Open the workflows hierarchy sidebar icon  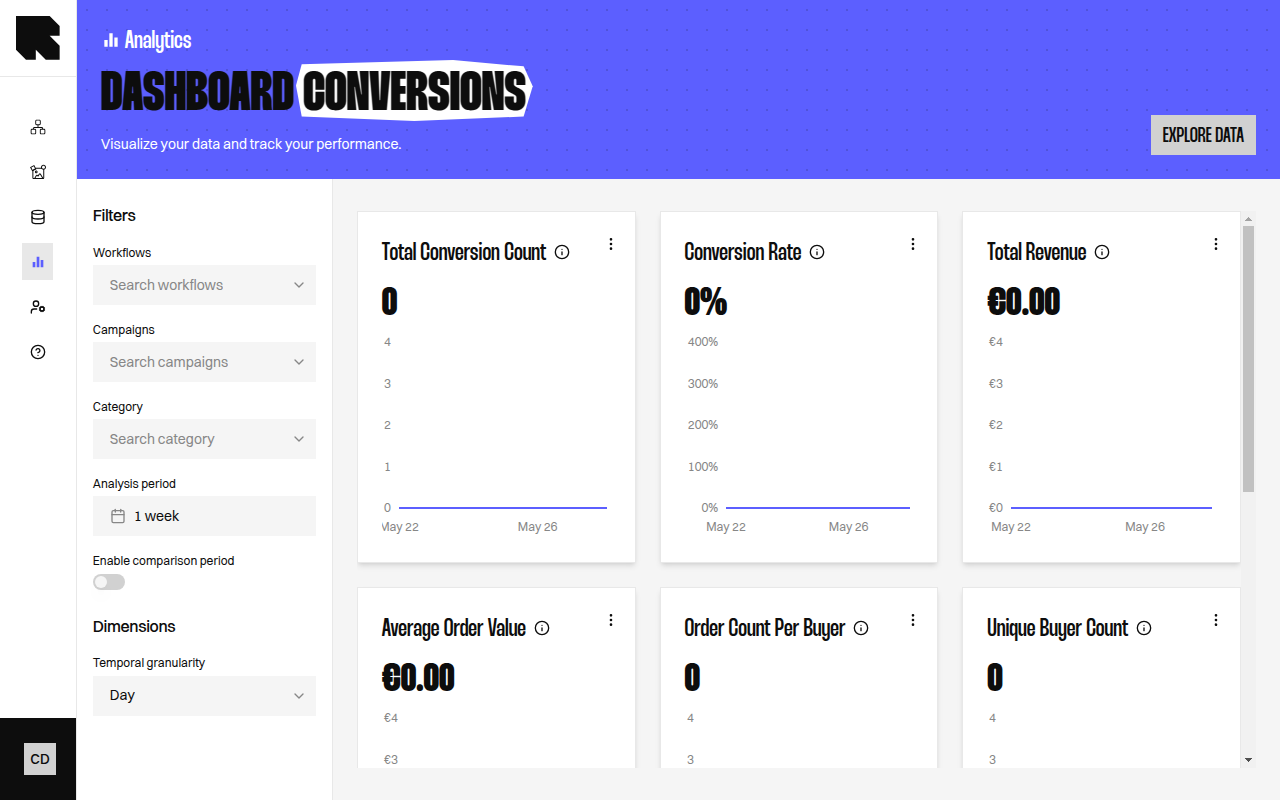38,127
